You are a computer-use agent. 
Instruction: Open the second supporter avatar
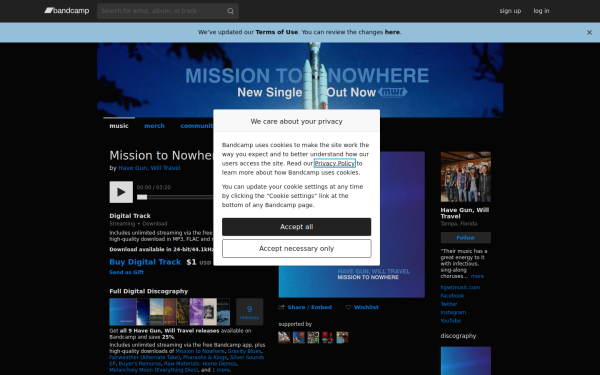coord(298,338)
